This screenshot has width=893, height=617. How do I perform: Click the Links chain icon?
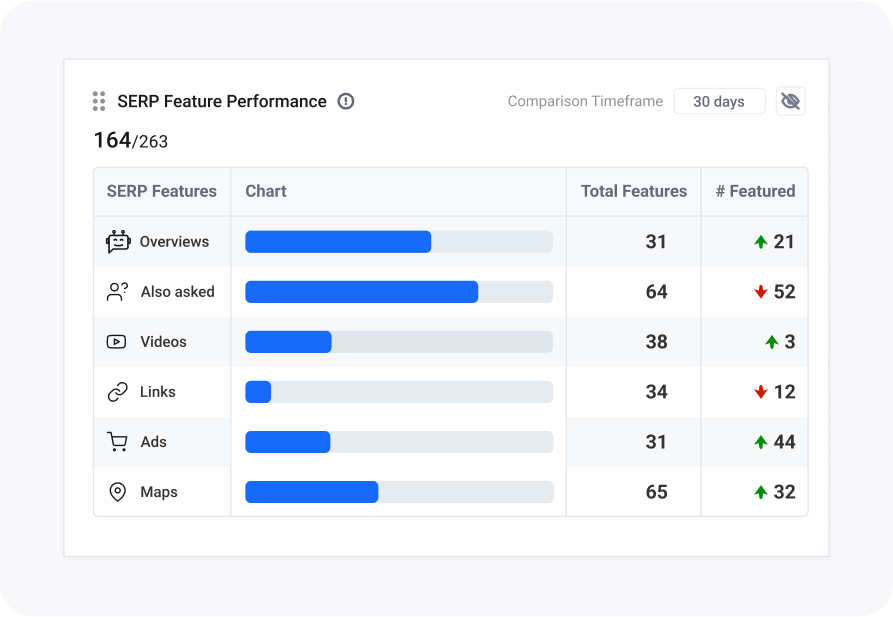pyautogui.click(x=116, y=391)
